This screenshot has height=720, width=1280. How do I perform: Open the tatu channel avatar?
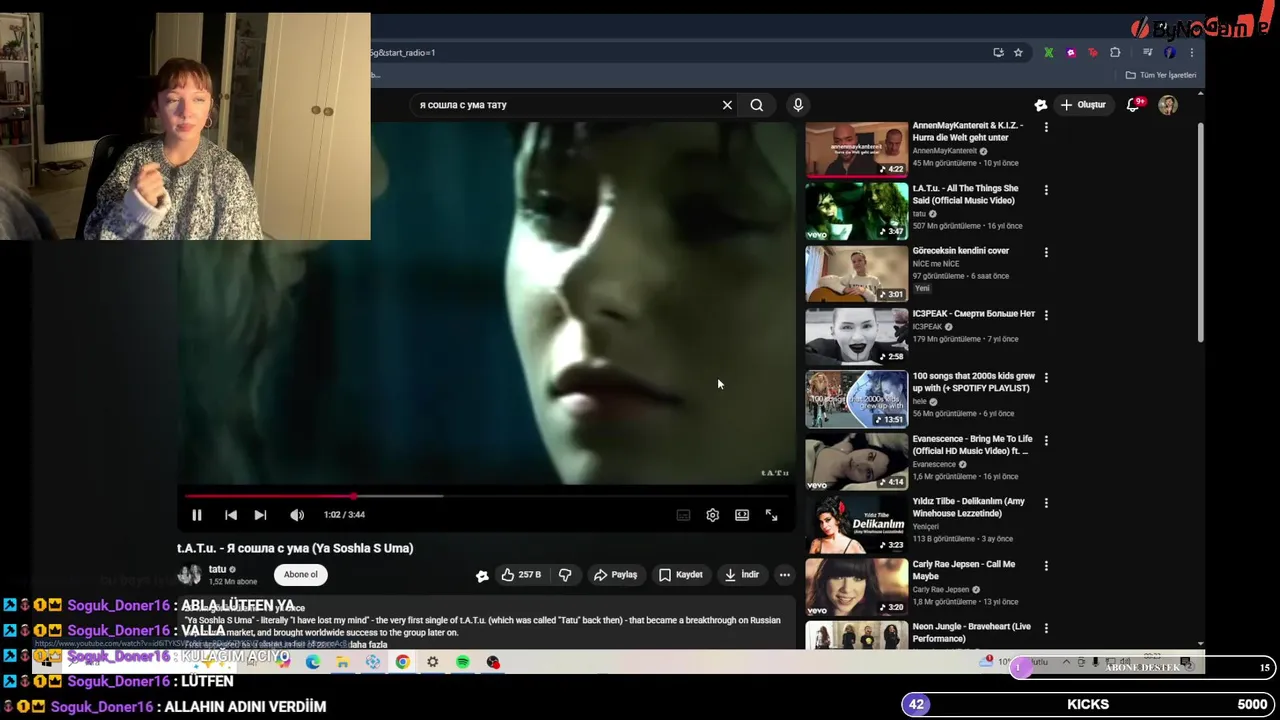(188, 575)
